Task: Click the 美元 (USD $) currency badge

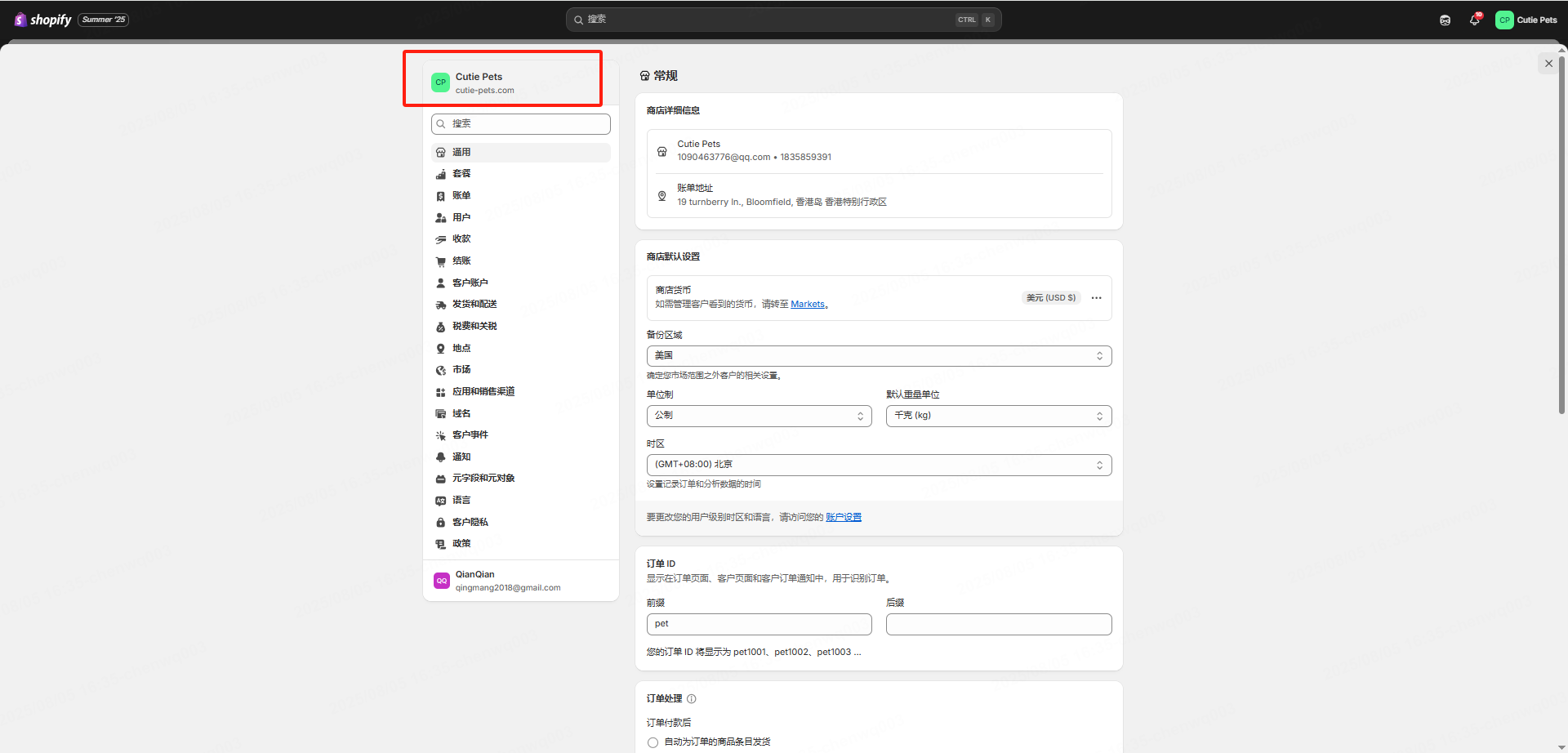Action: tap(1051, 298)
